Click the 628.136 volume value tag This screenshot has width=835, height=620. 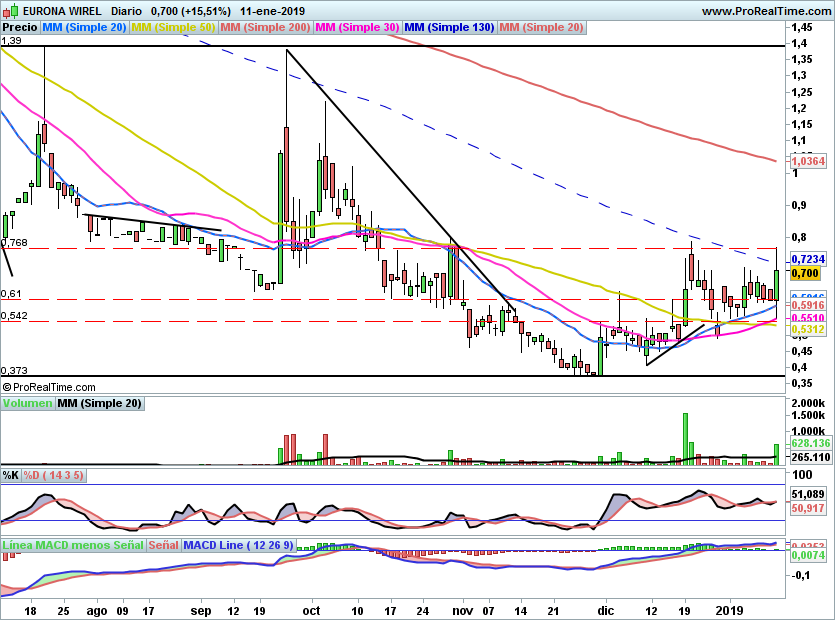point(811,443)
